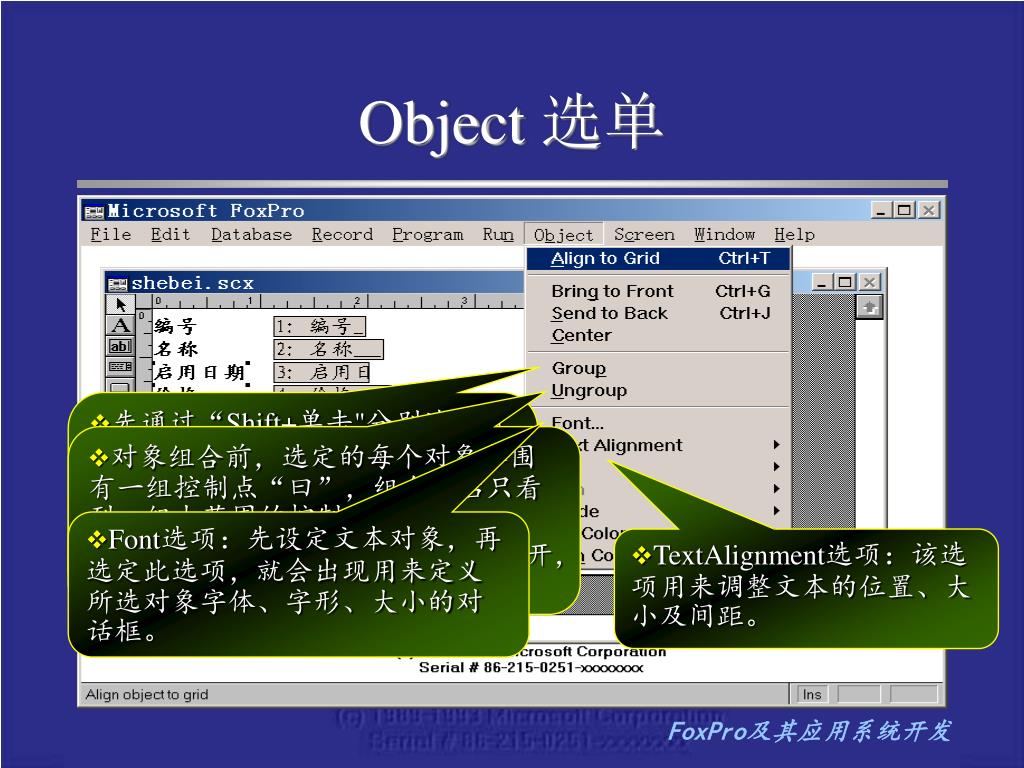The image size is (1024, 768).
Task: Click the shebei.scx window icon
Action: 118,283
